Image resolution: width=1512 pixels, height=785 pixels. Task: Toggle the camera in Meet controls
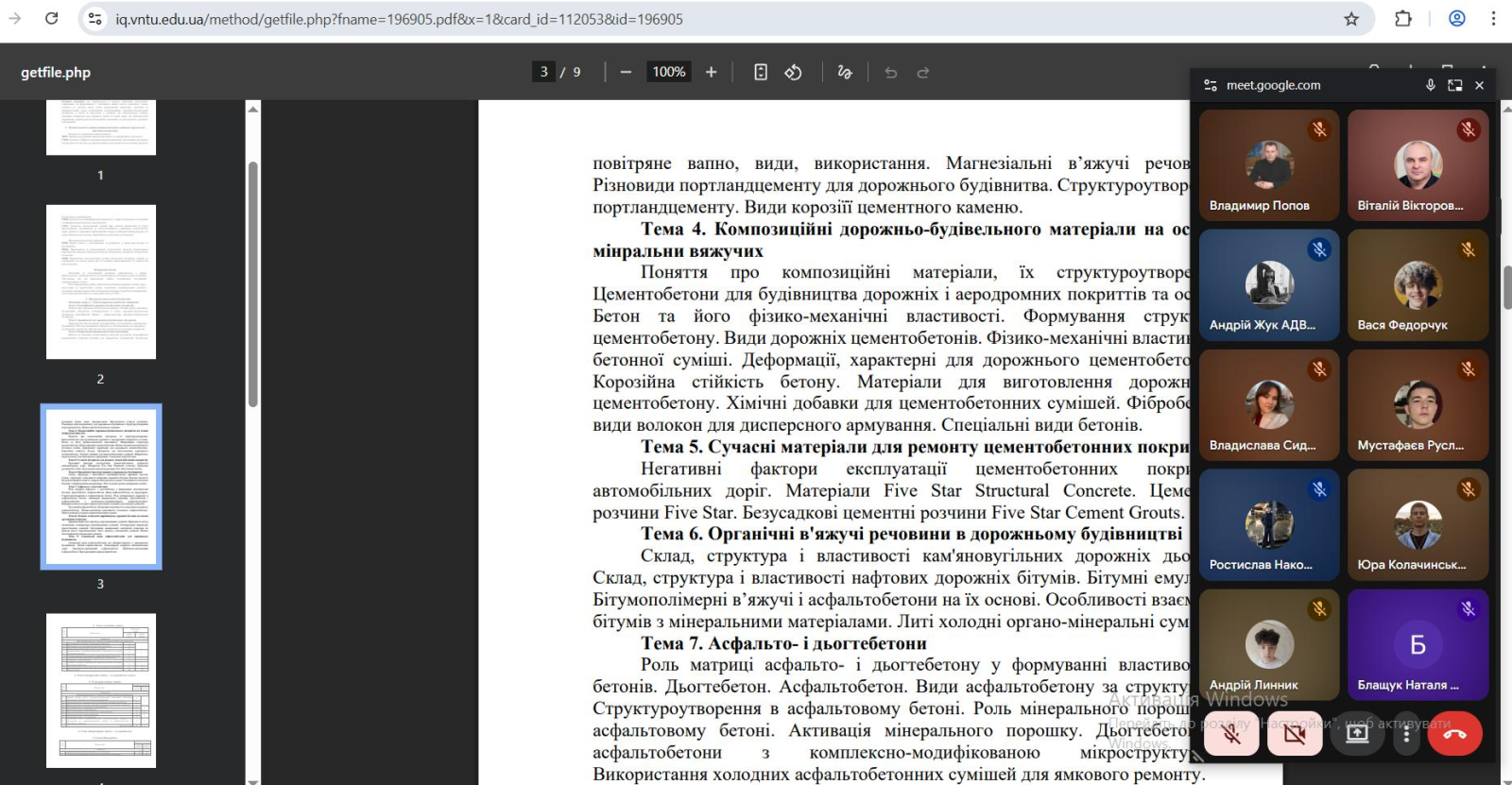click(1295, 734)
